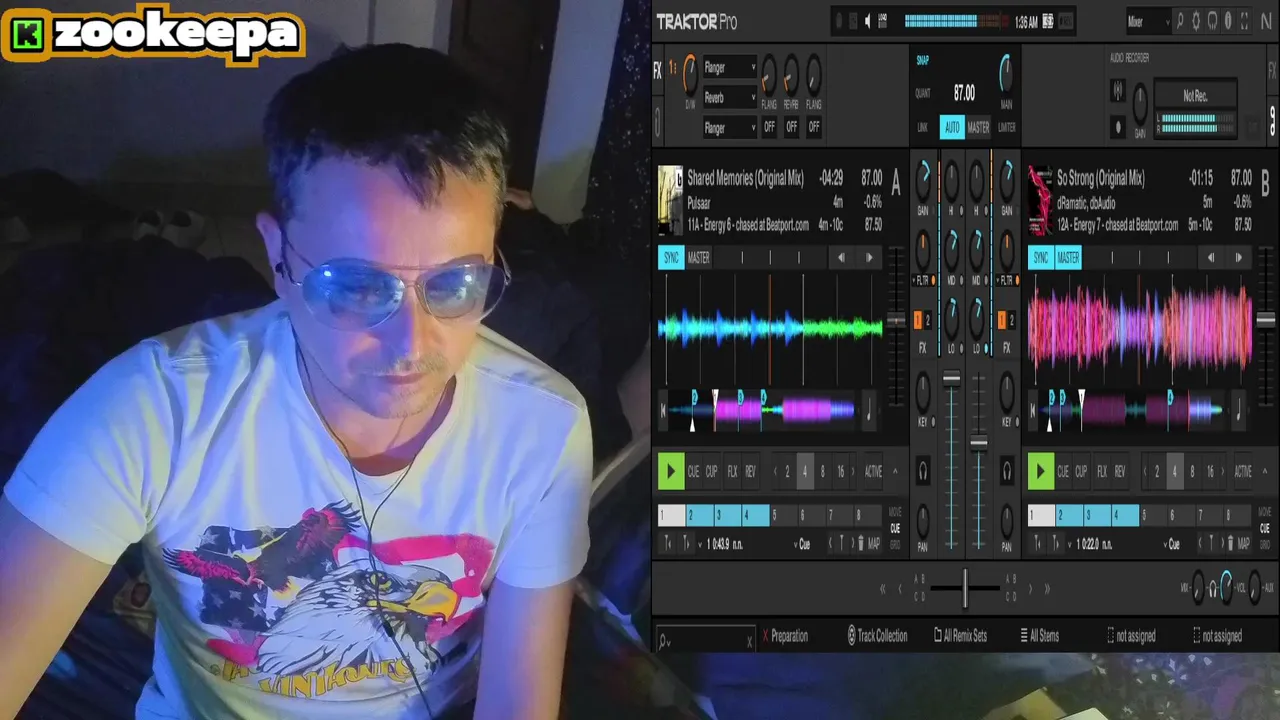Screen dimensions: 1280x720
Task: Collapse Deck A advanced panel arrow
Action: [x=895, y=472]
